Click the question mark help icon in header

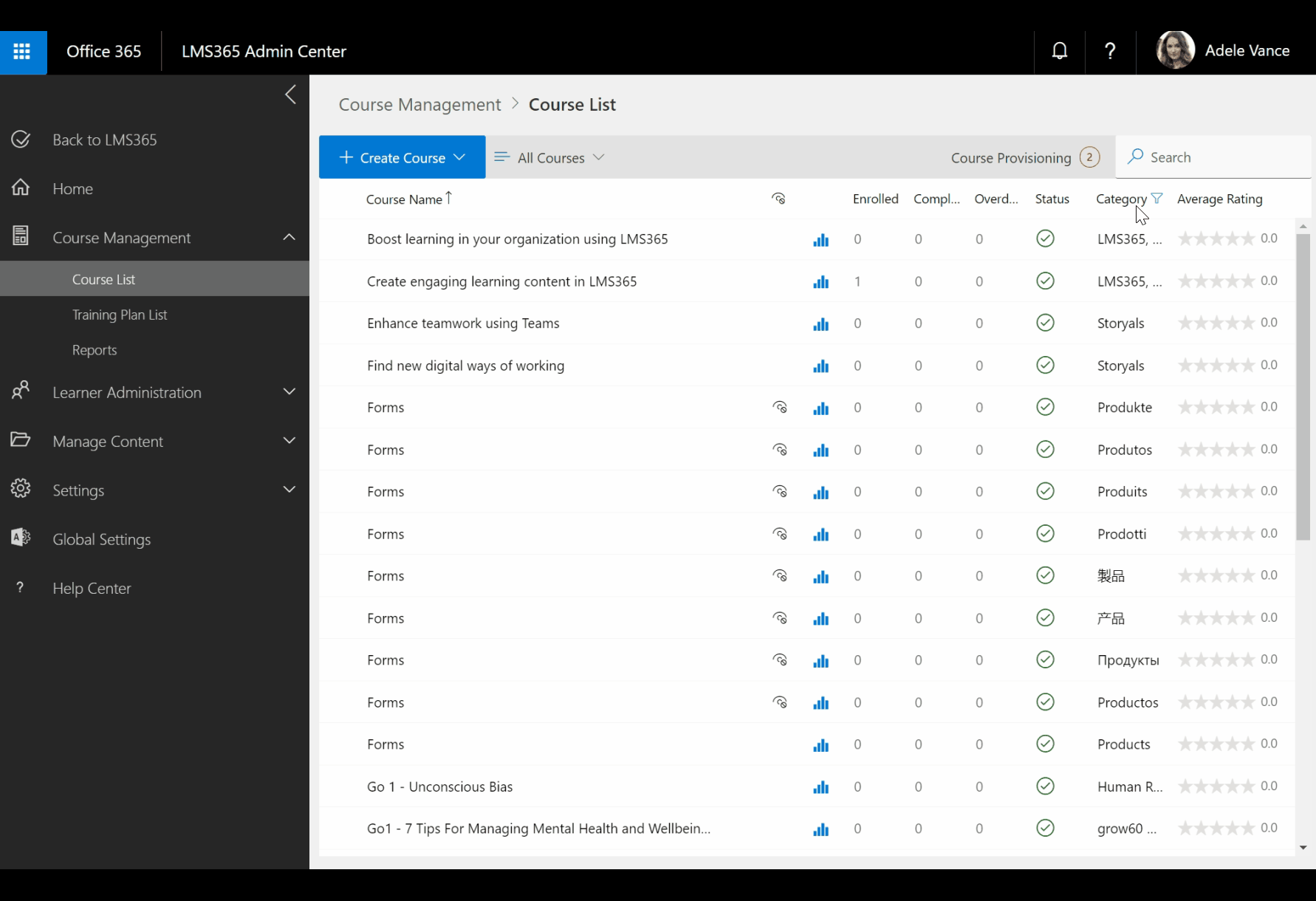click(1110, 51)
